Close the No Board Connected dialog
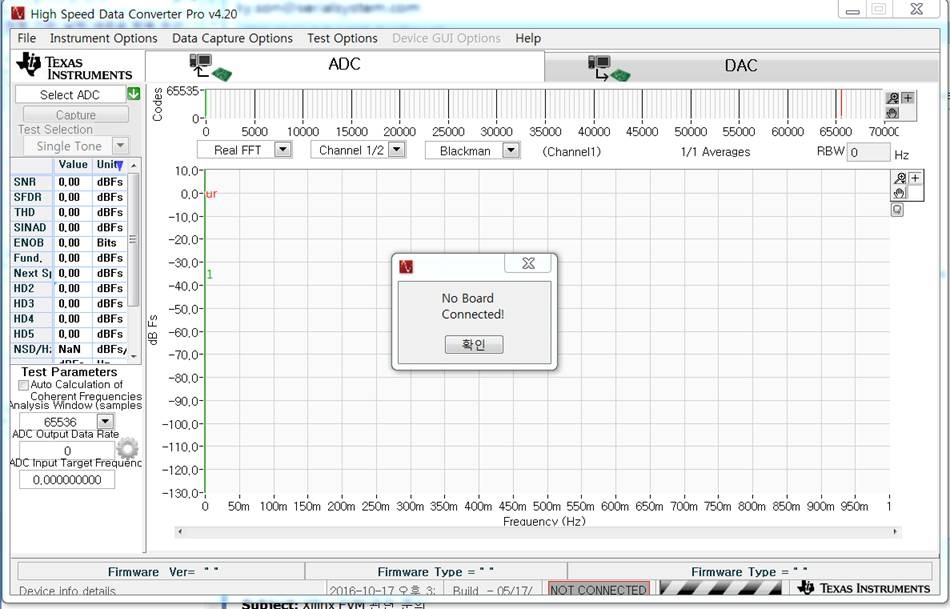The height and width of the screenshot is (609, 950). point(528,263)
